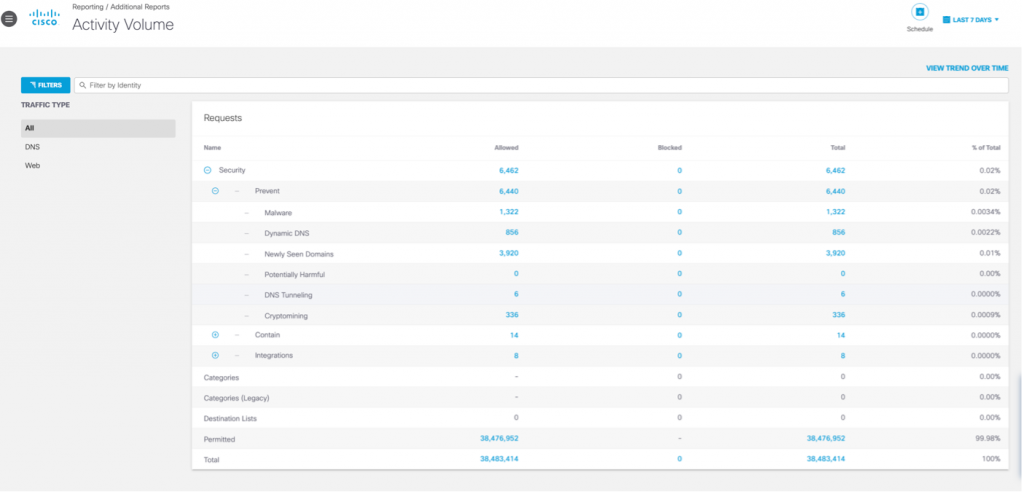Collapse the Security row
Viewport: 1024px width, 494px height.
[x=207, y=171]
